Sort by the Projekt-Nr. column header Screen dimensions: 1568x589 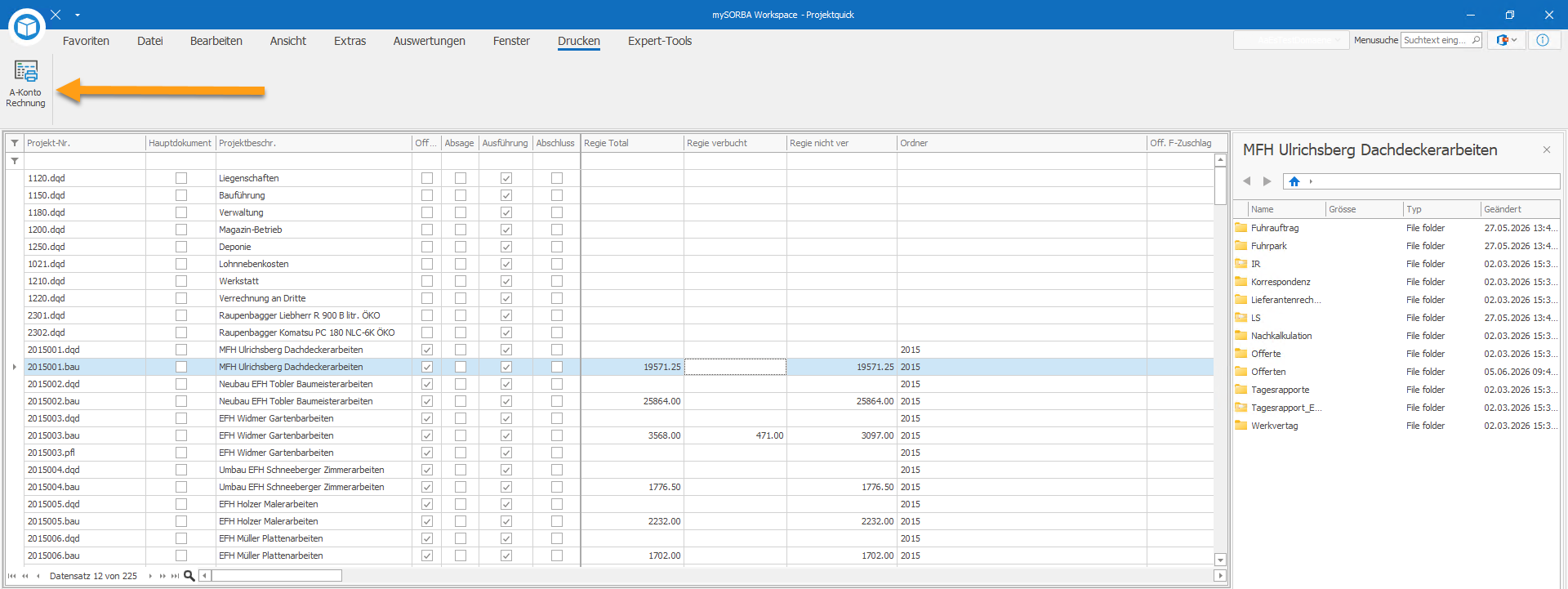[x=85, y=143]
